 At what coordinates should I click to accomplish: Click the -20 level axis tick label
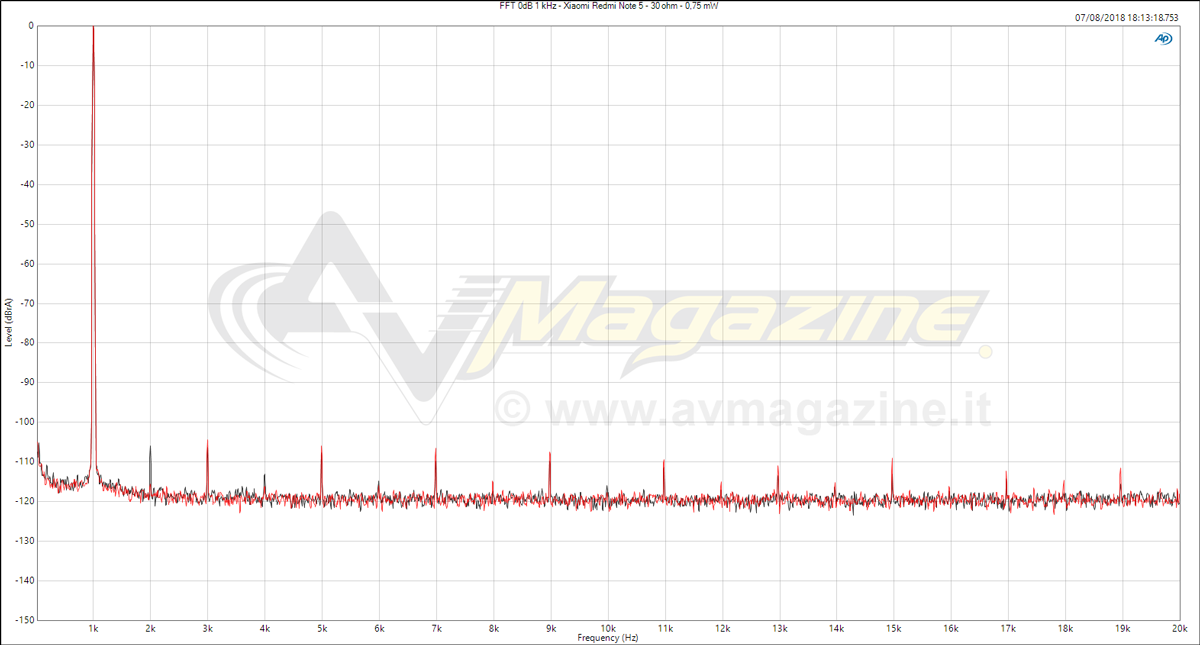[27, 104]
